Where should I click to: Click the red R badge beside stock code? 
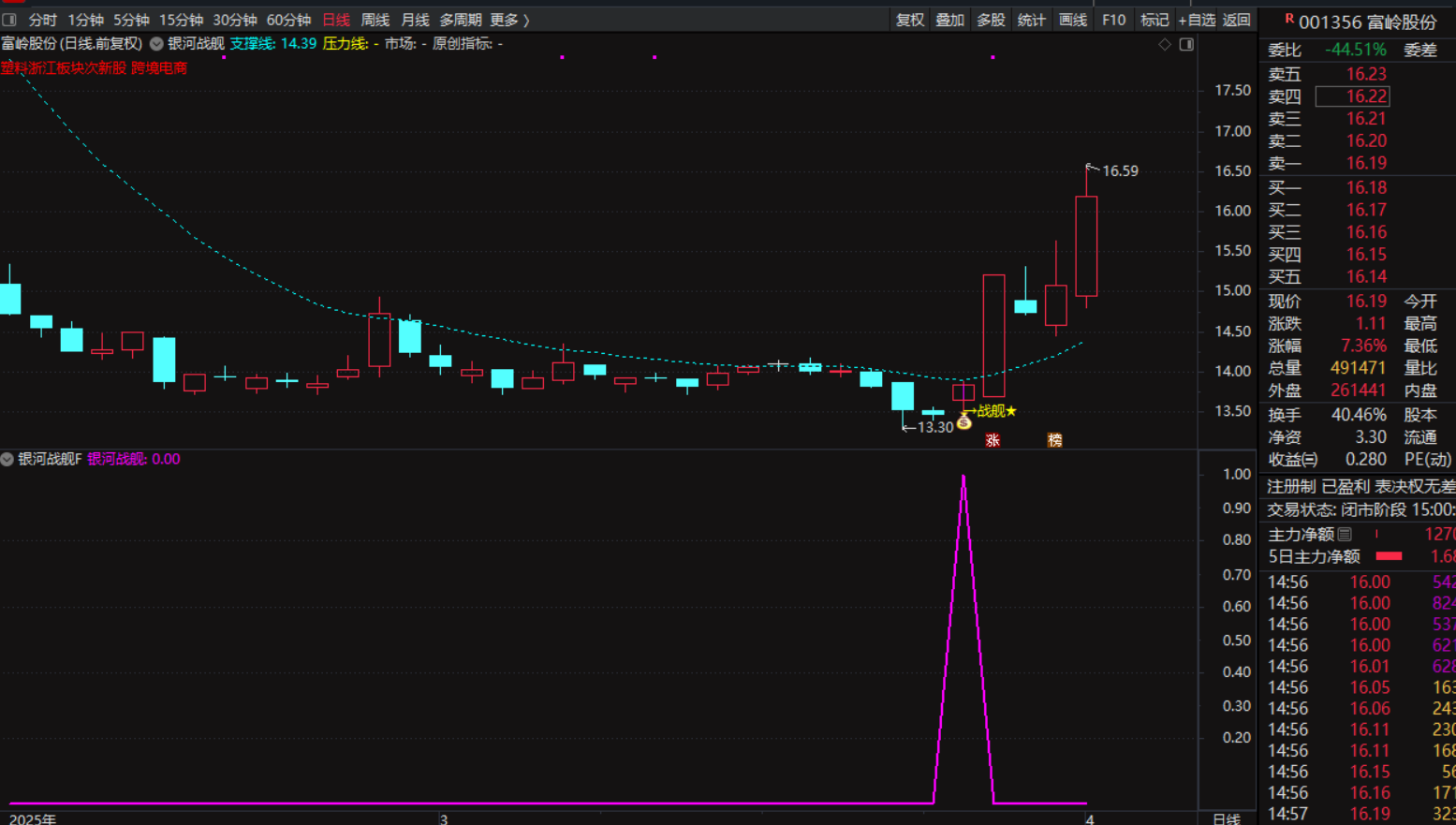(1289, 19)
